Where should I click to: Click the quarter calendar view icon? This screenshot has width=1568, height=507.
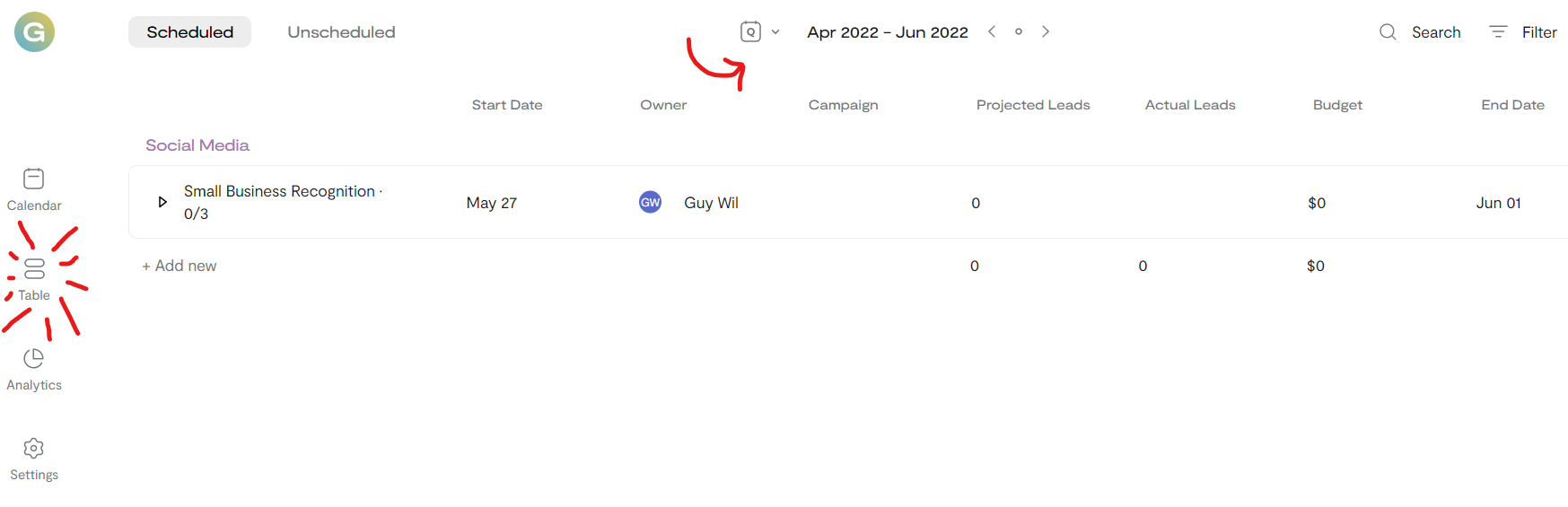[750, 32]
